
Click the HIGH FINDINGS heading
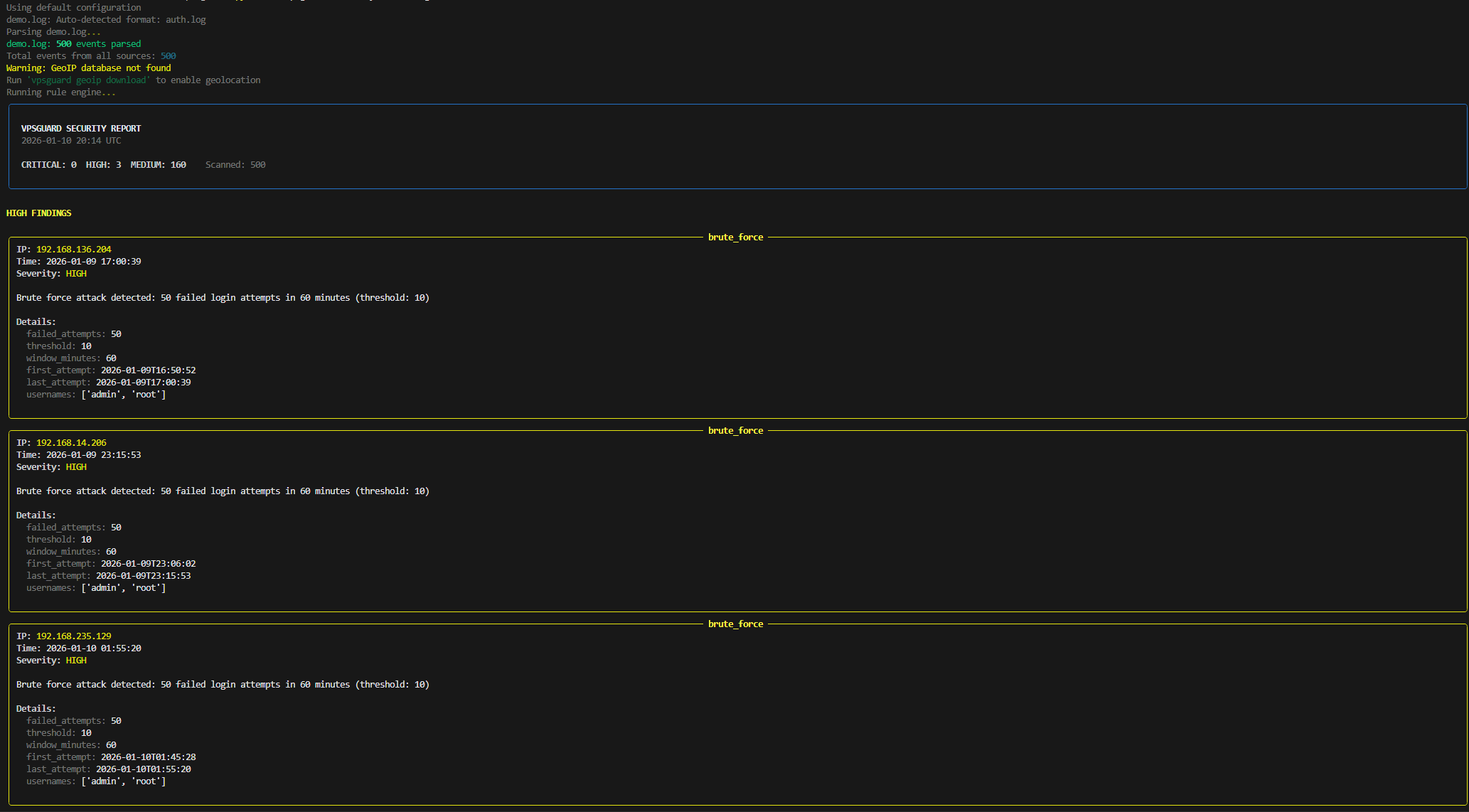(39, 213)
